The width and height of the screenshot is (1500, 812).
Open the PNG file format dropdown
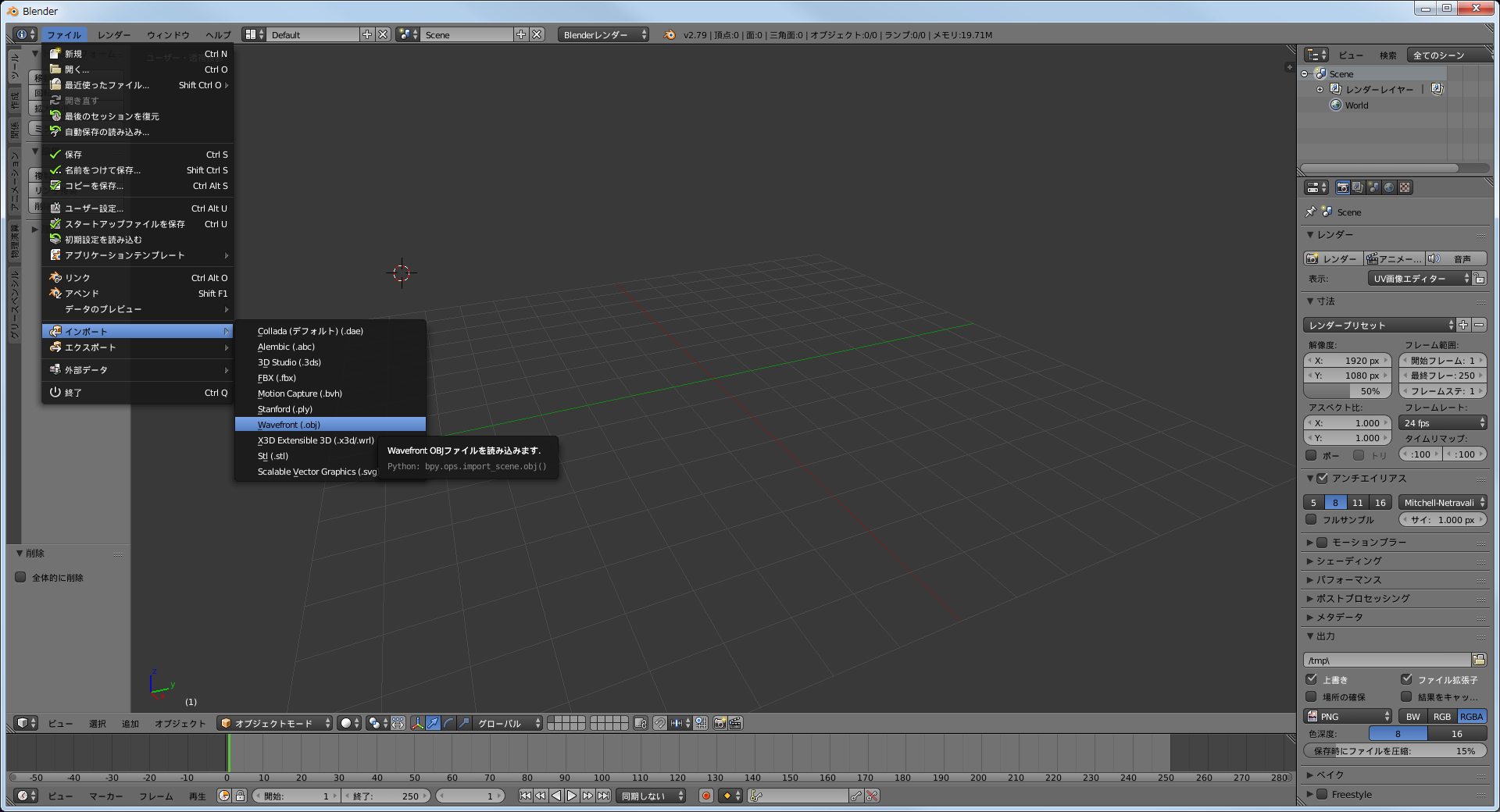(1348, 716)
